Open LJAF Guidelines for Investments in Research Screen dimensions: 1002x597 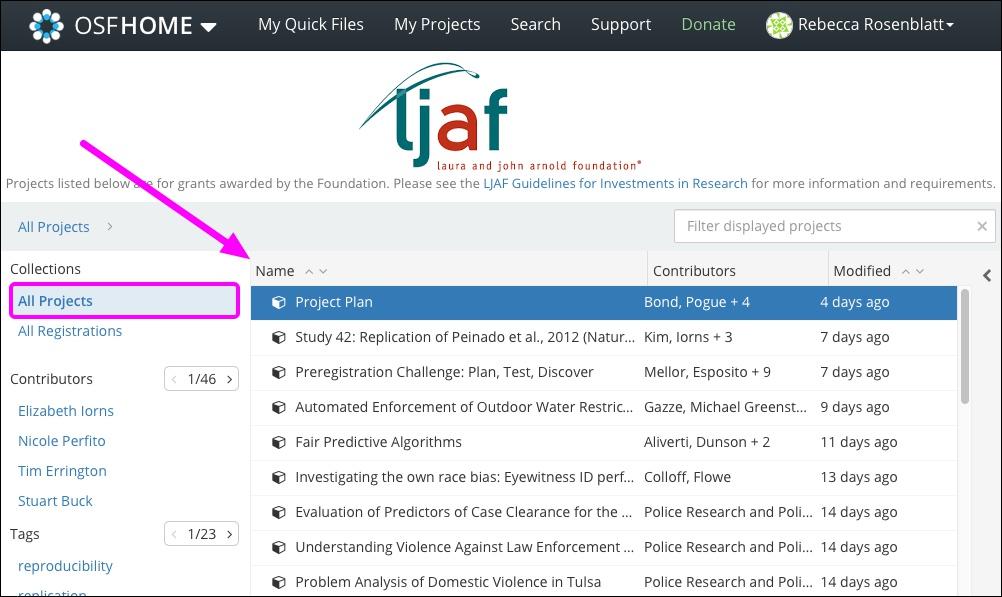pyautogui.click(x=615, y=183)
